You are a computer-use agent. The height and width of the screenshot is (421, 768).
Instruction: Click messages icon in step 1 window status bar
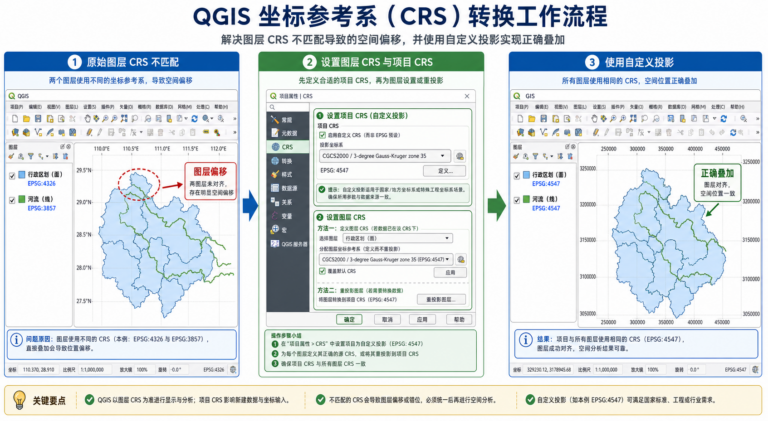coord(233,370)
